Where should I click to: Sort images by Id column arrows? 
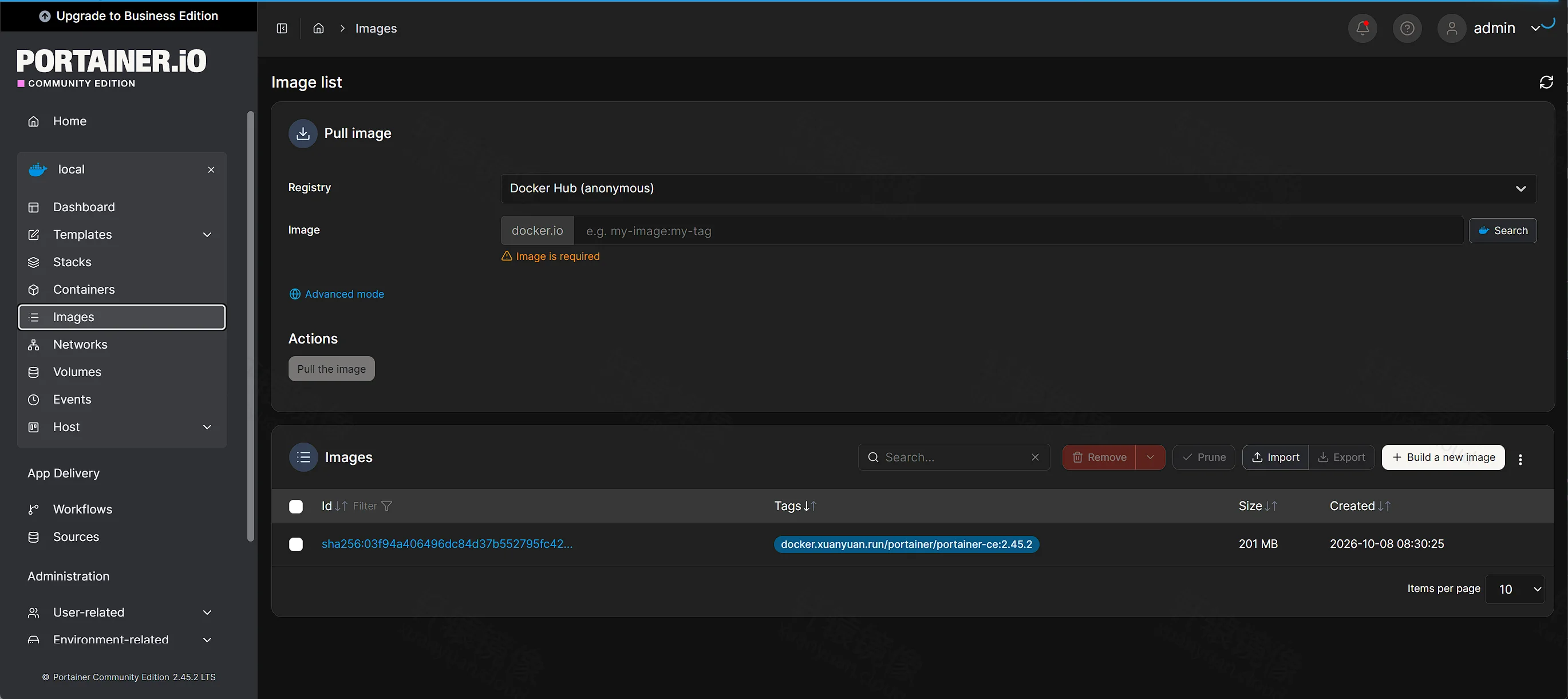[x=341, y=506]
